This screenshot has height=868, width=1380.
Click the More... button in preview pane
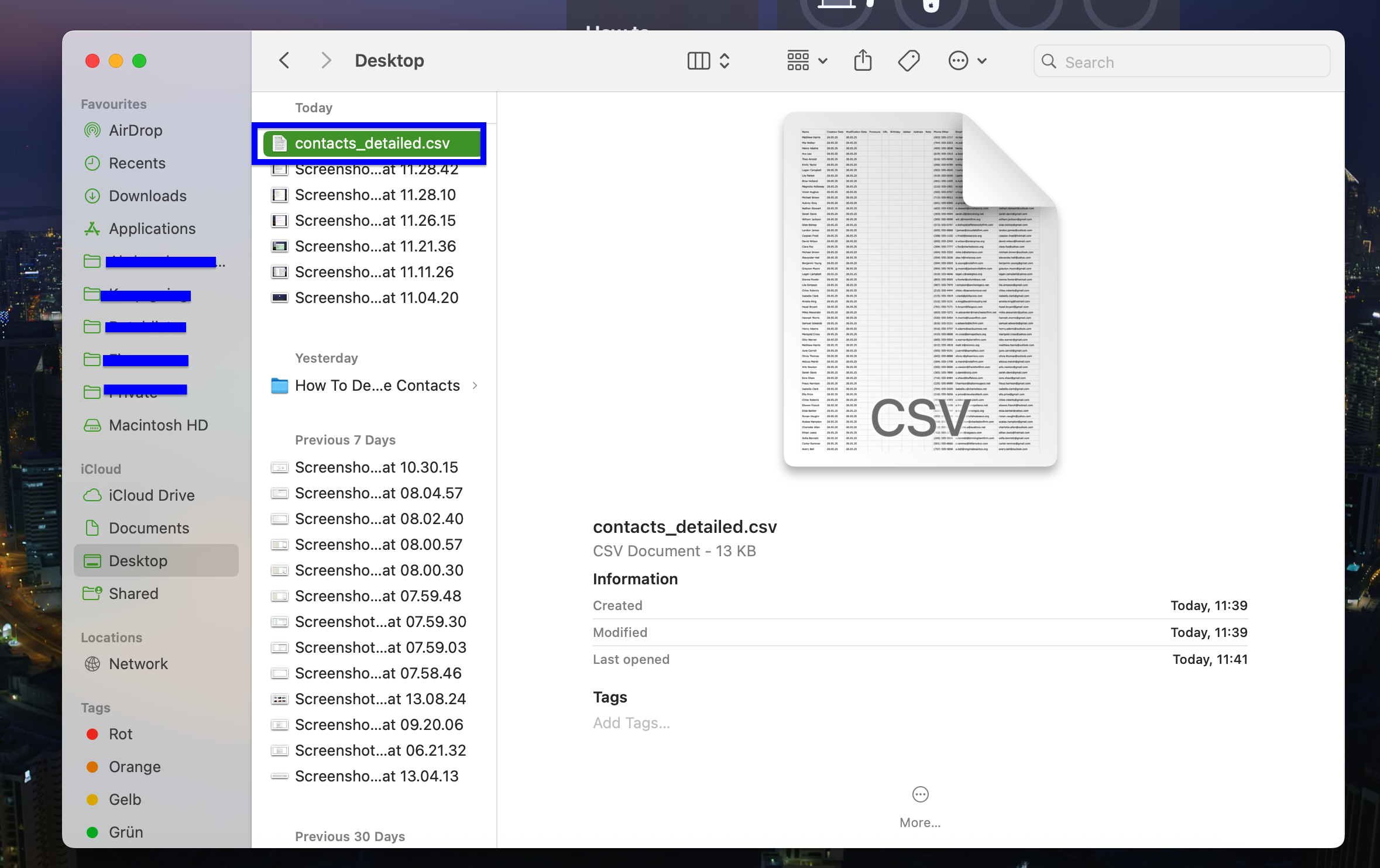point(920,807)
